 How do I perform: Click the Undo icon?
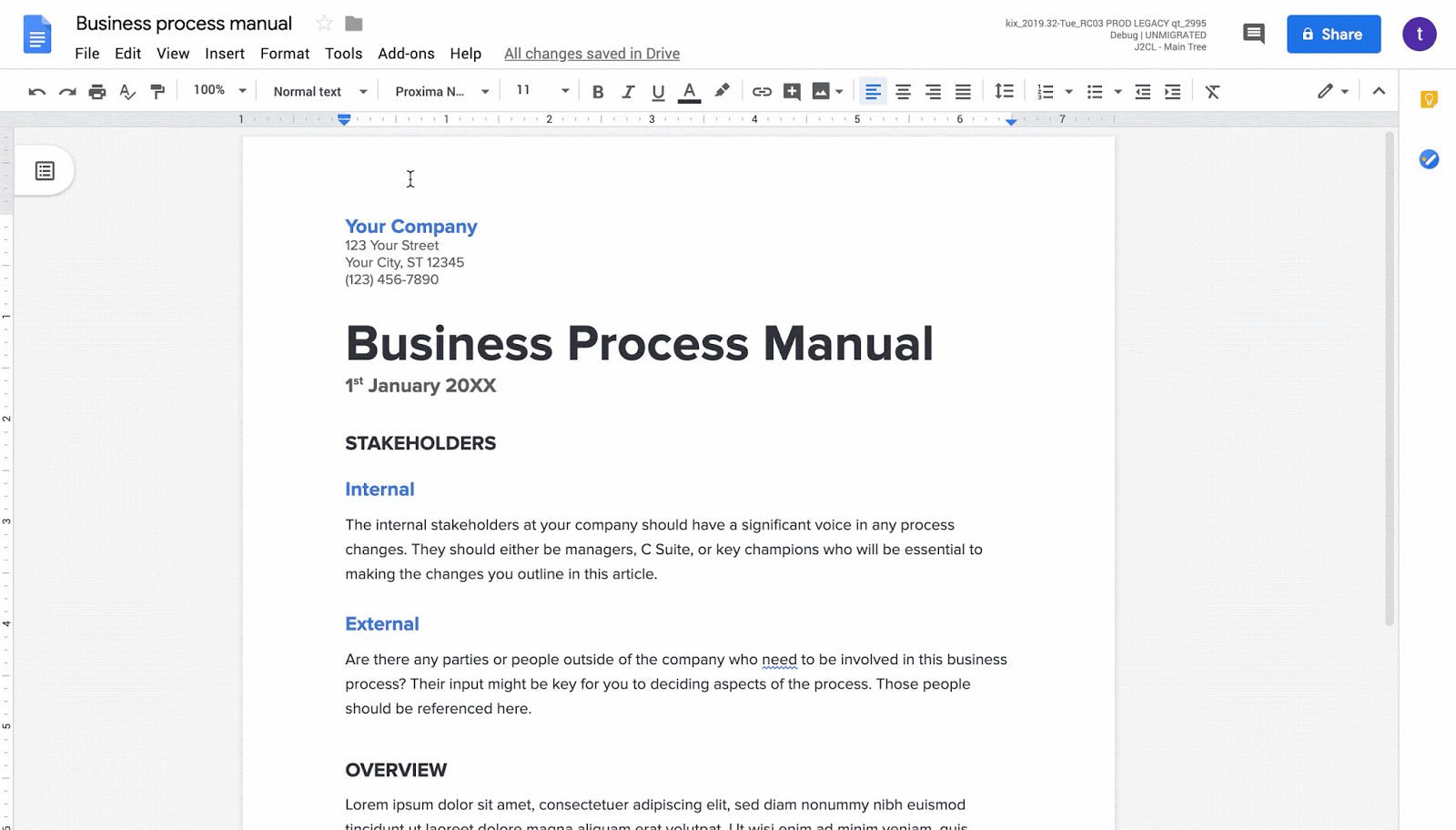[36, 91]
